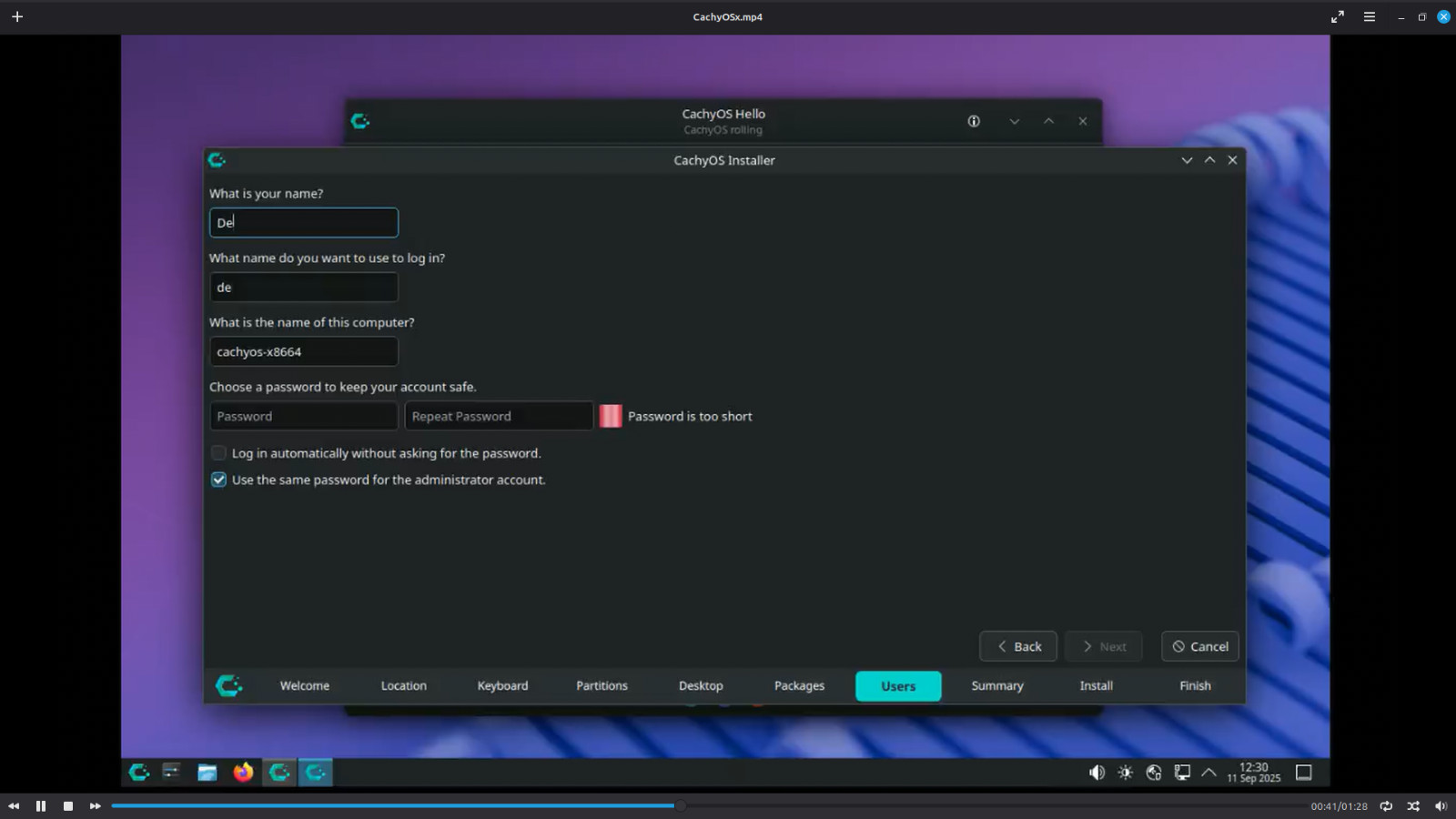Image resolution: width=1456 pixels, height=819 pixels.
Task: Mute the video player volume
Action: point(1441,806)
